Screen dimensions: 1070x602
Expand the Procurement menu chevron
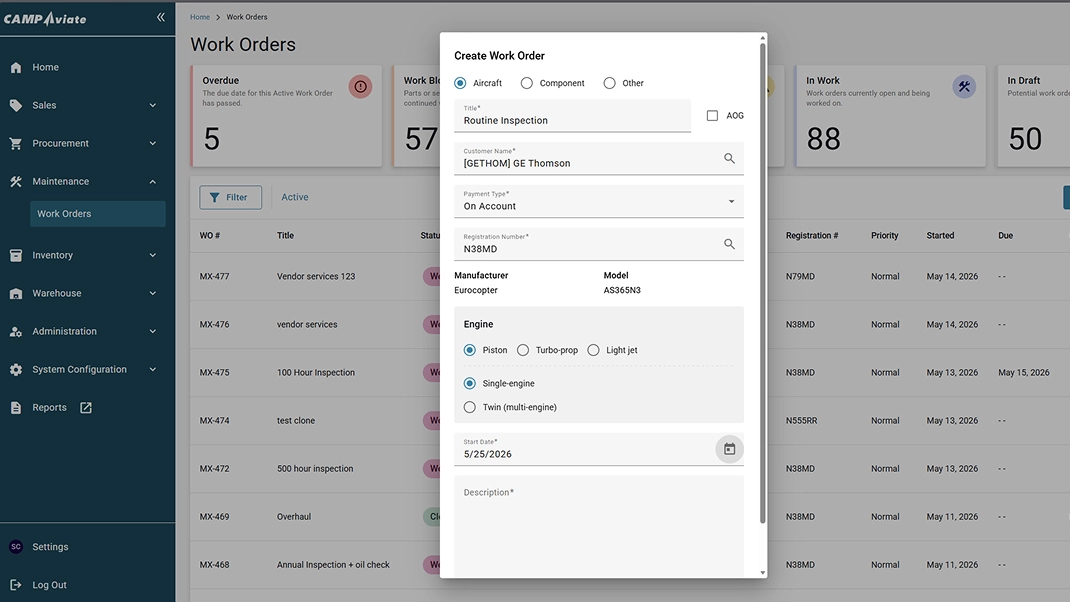point(153,143)
